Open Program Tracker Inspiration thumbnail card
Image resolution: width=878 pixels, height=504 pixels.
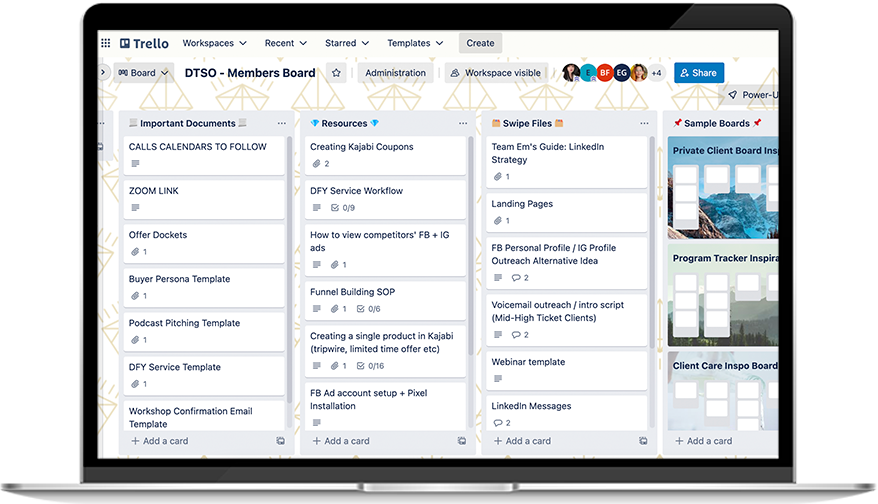(x=723, y=295)
